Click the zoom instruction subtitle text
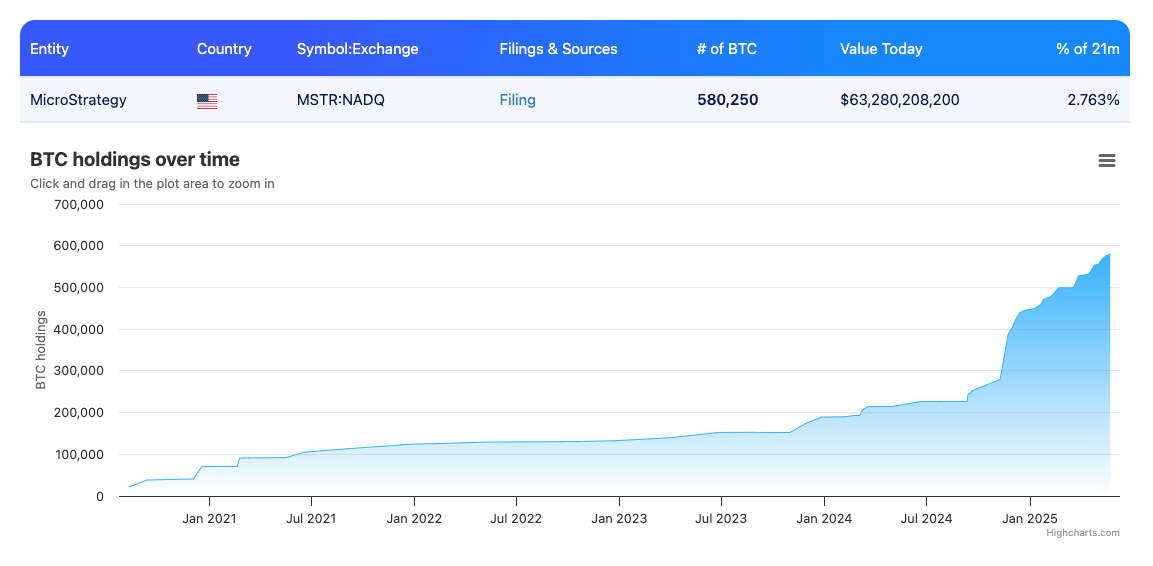 click(x=152, y=184)
